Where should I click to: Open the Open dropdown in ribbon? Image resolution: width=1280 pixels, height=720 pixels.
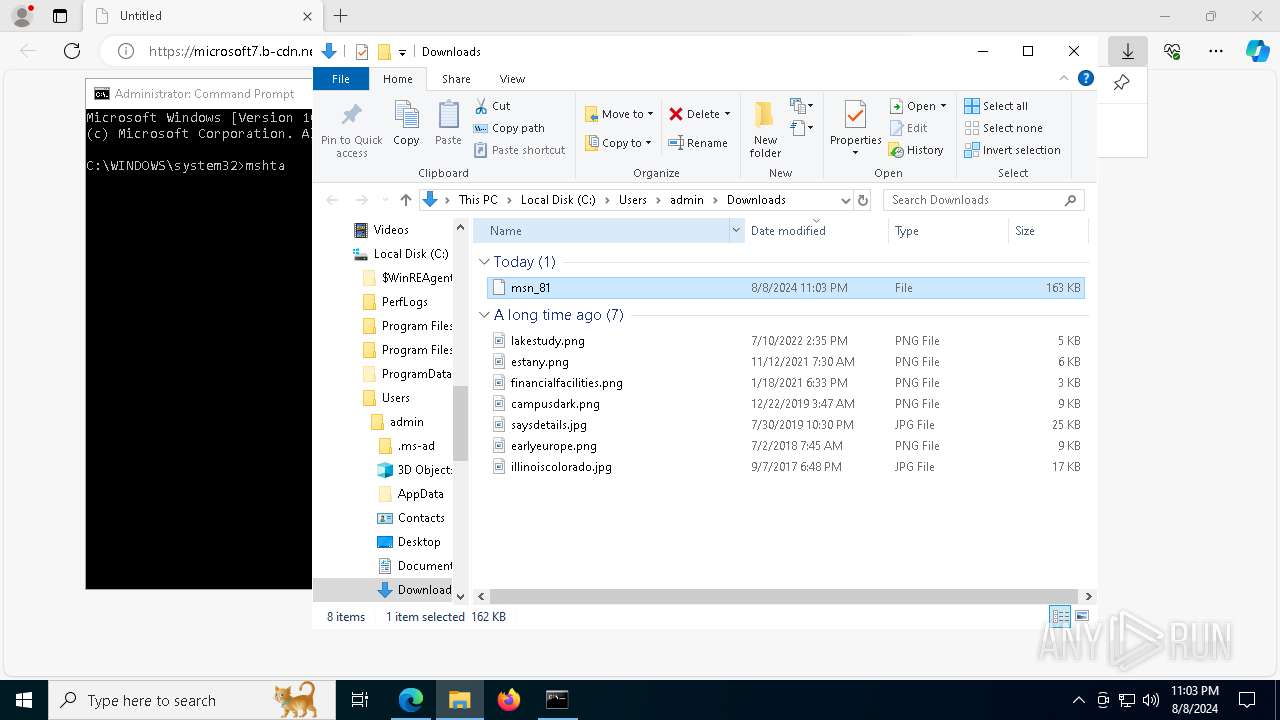(917, 106)
